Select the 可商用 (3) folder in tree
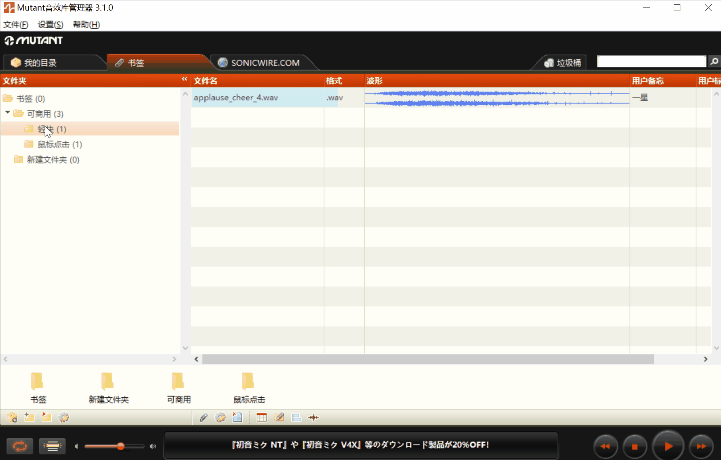 (x=45, y=114)
